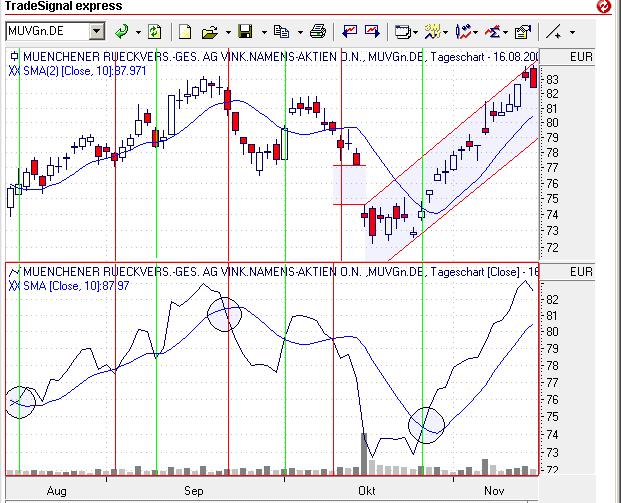Expand dropdown next to open folder icon
The height and width of the screenshot is (503, 621).
click(229, 32)
